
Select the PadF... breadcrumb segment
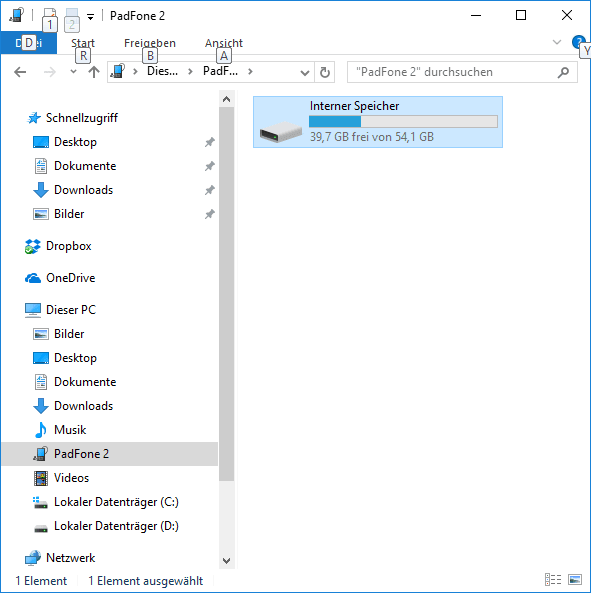[x=220, y=71]
